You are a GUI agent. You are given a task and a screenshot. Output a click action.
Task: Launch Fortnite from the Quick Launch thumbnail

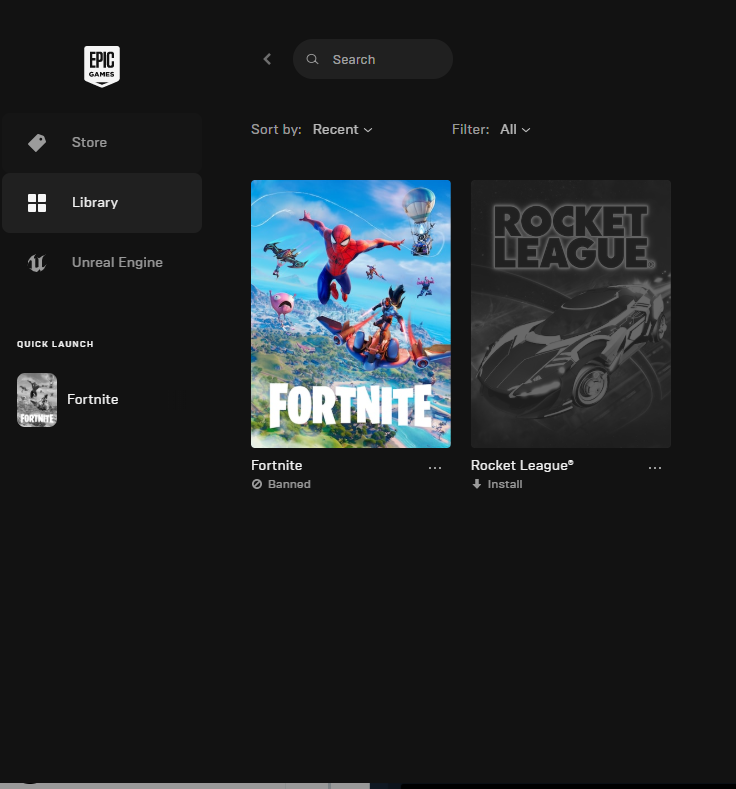(x=37, y=400)
